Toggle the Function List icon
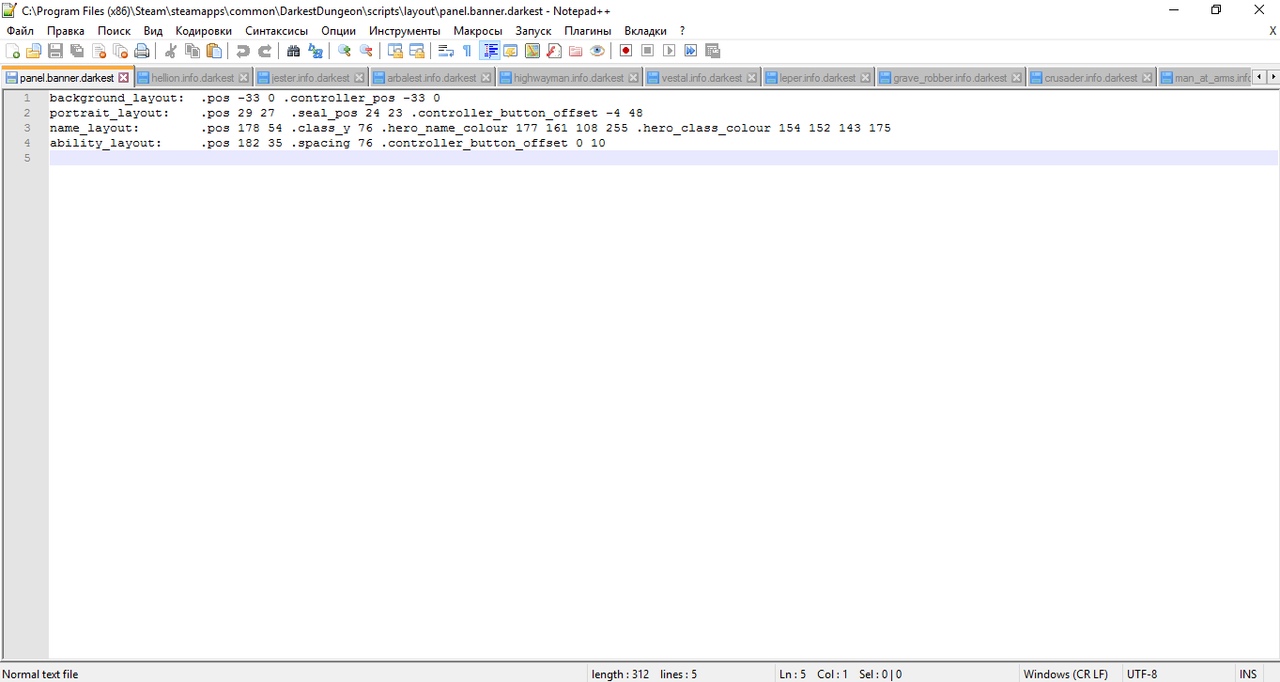1280x682 pixels. click(x=554, y=51)
